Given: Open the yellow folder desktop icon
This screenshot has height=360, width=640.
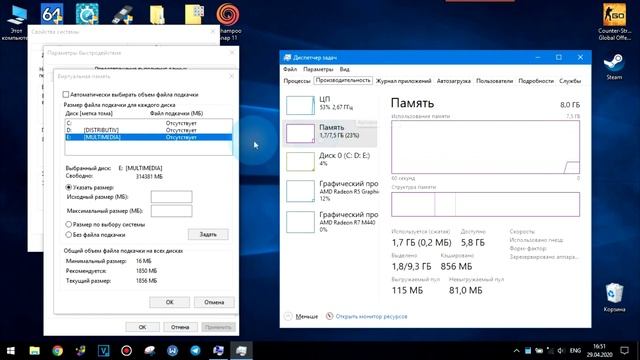Looking at the screenshot, I should [158, 15].
